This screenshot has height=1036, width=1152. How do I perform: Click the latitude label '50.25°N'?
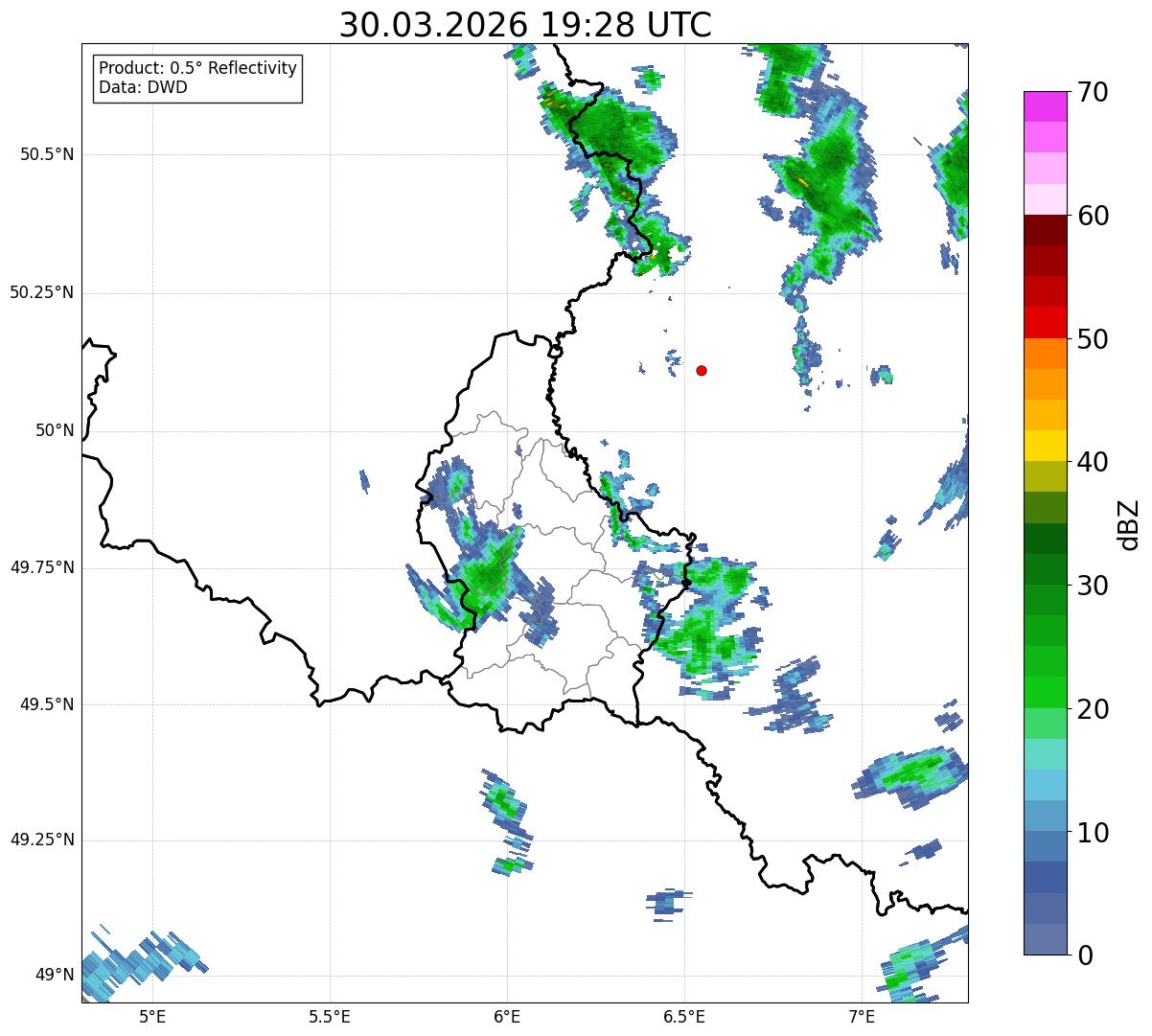coord(42,293)
